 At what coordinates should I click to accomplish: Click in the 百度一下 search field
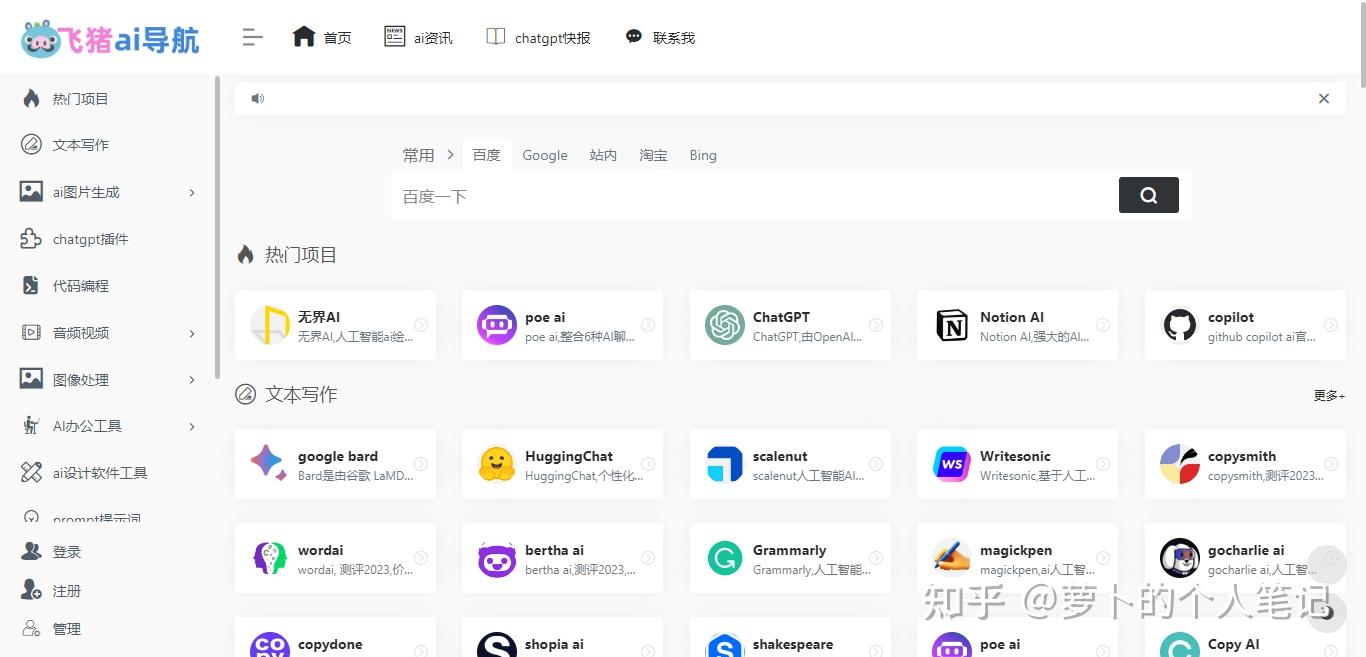point(755,196)
